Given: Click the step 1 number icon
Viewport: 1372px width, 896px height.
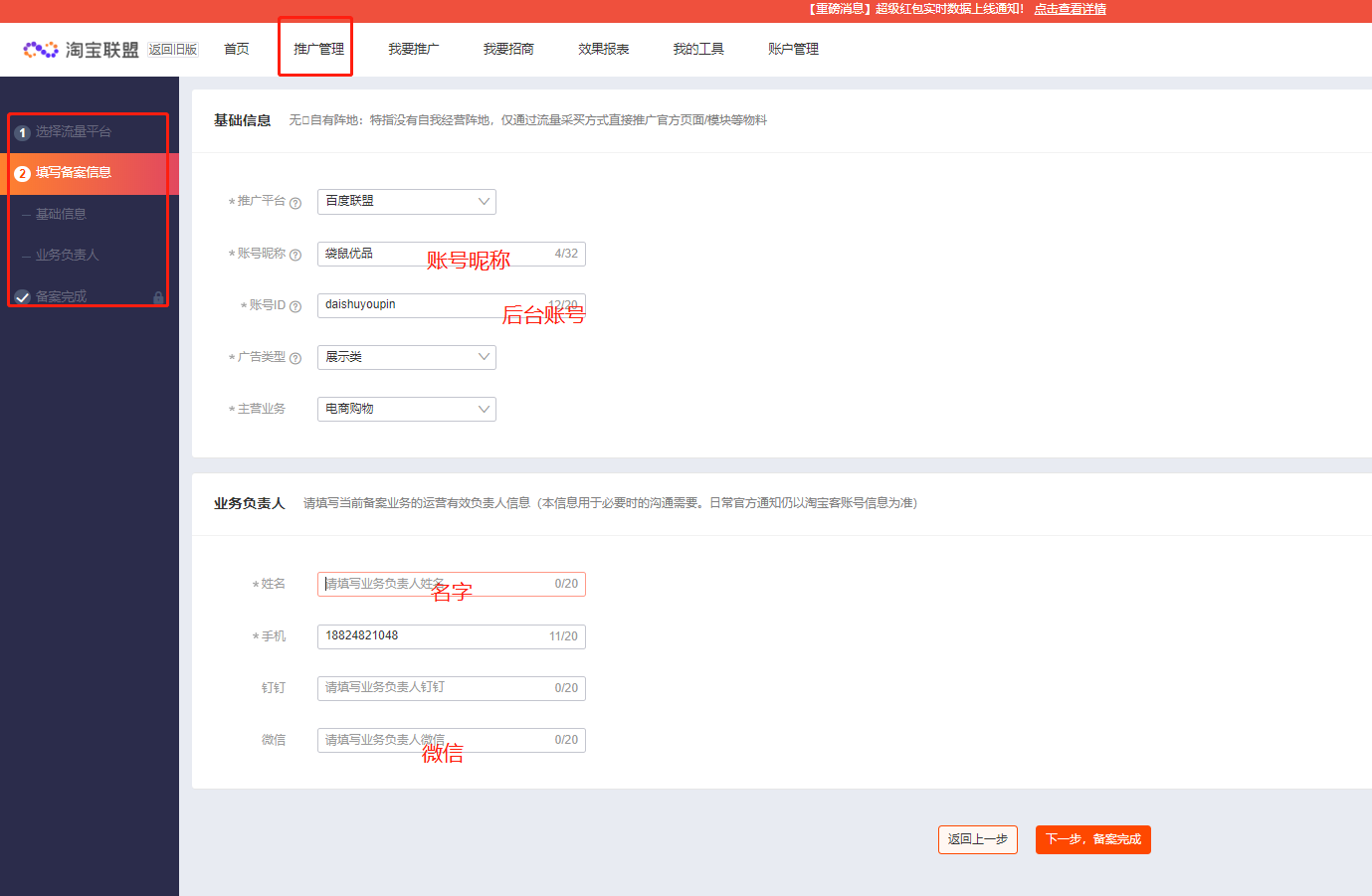Looking at the screenshot, I should (22, 132).
